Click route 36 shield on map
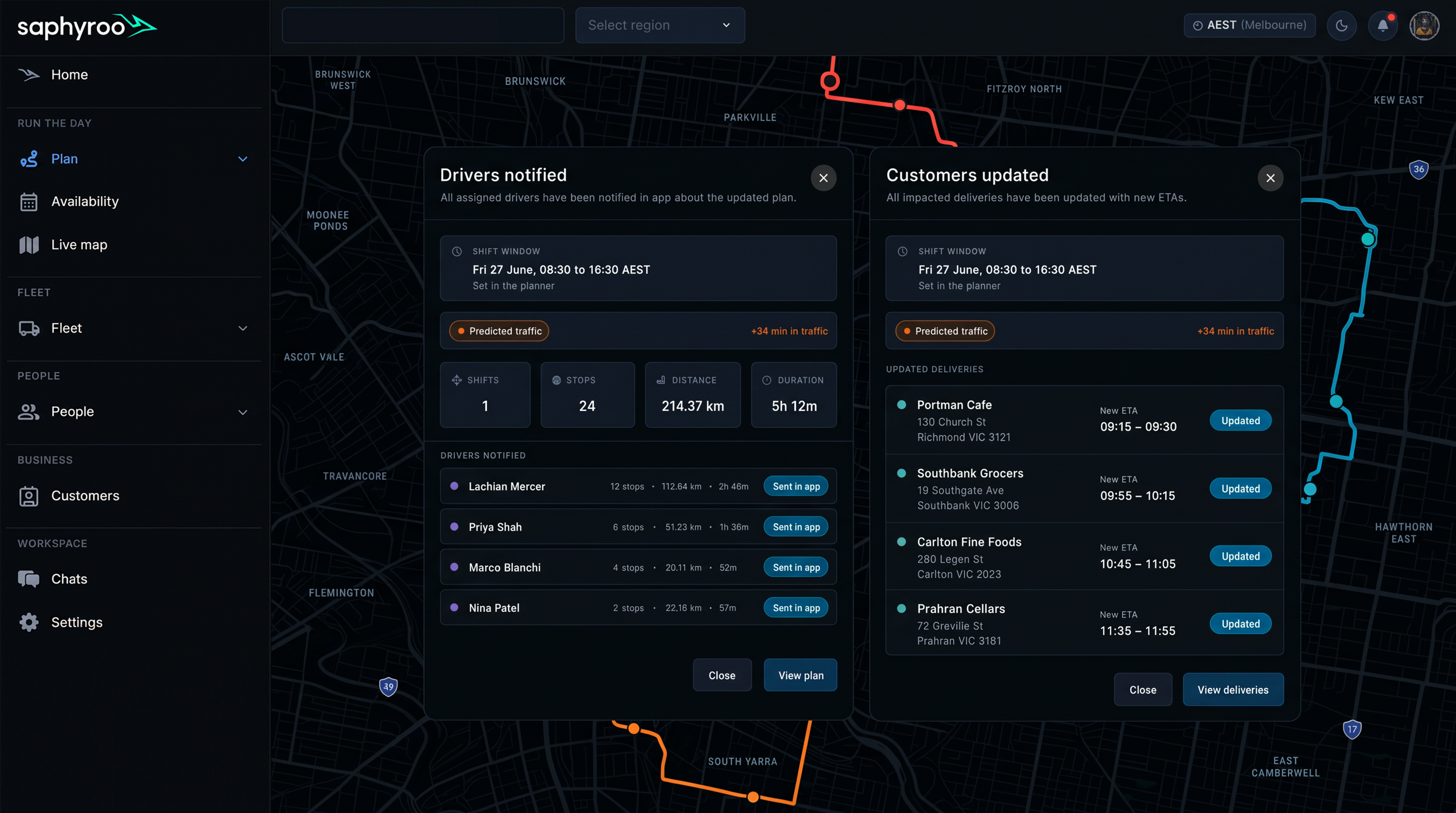Screen dimensions: 1456x813 (x=1419, y=169)
